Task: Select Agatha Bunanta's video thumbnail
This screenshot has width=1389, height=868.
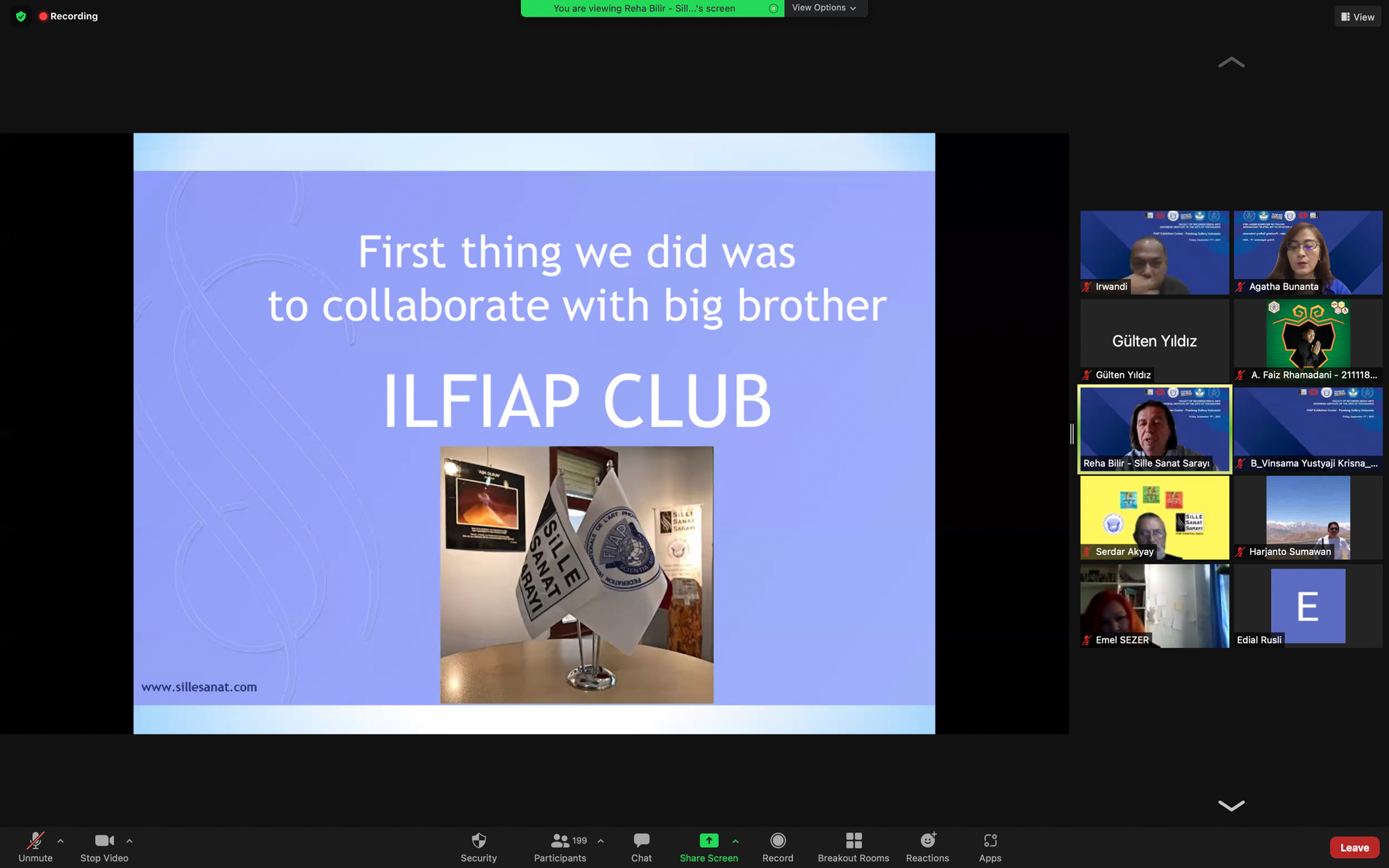Action: click(1308, 253)
